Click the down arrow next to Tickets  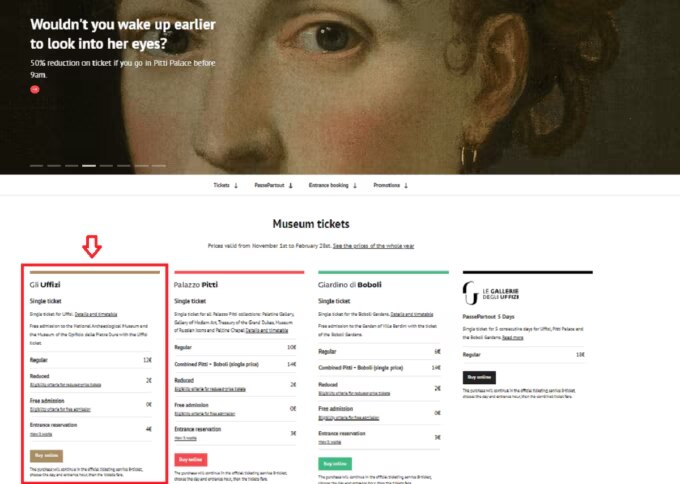[236, 186]
